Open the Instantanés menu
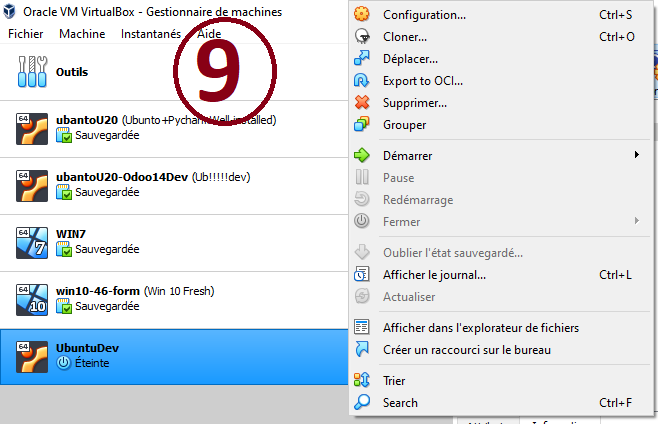The width and height of the screenshot is (658, 424). [x=151, y=33]
